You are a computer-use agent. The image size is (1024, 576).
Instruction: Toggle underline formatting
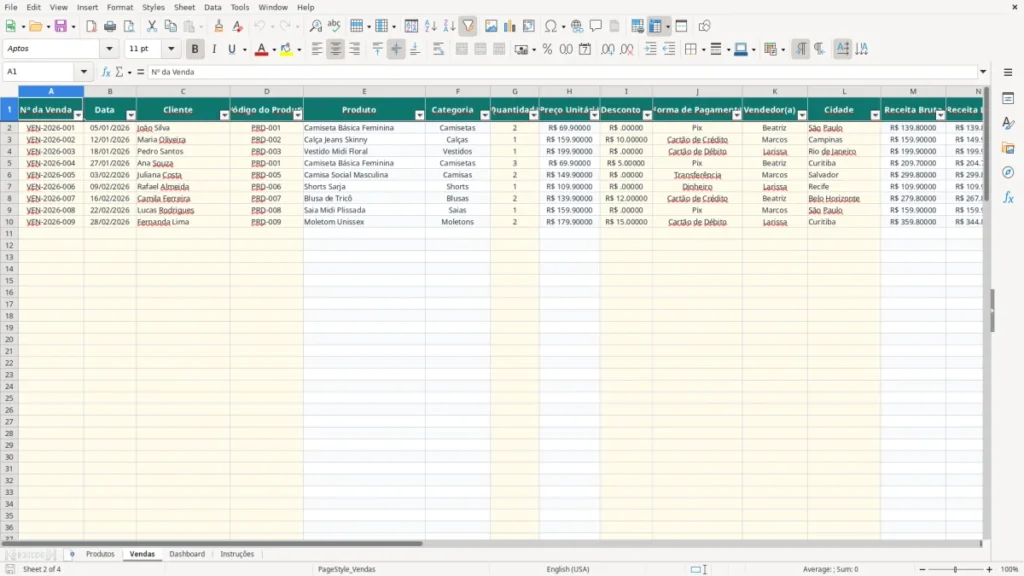coord(232,49)
